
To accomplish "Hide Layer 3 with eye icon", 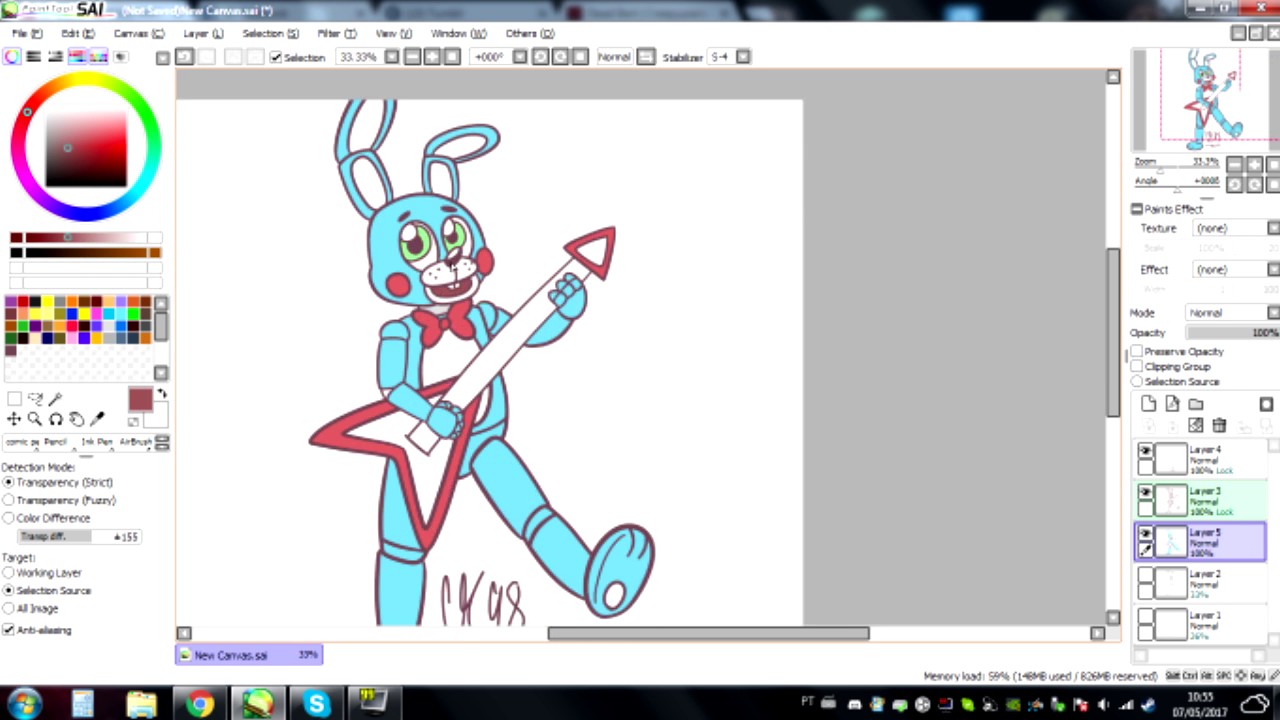I will [x=1145, y=492].
